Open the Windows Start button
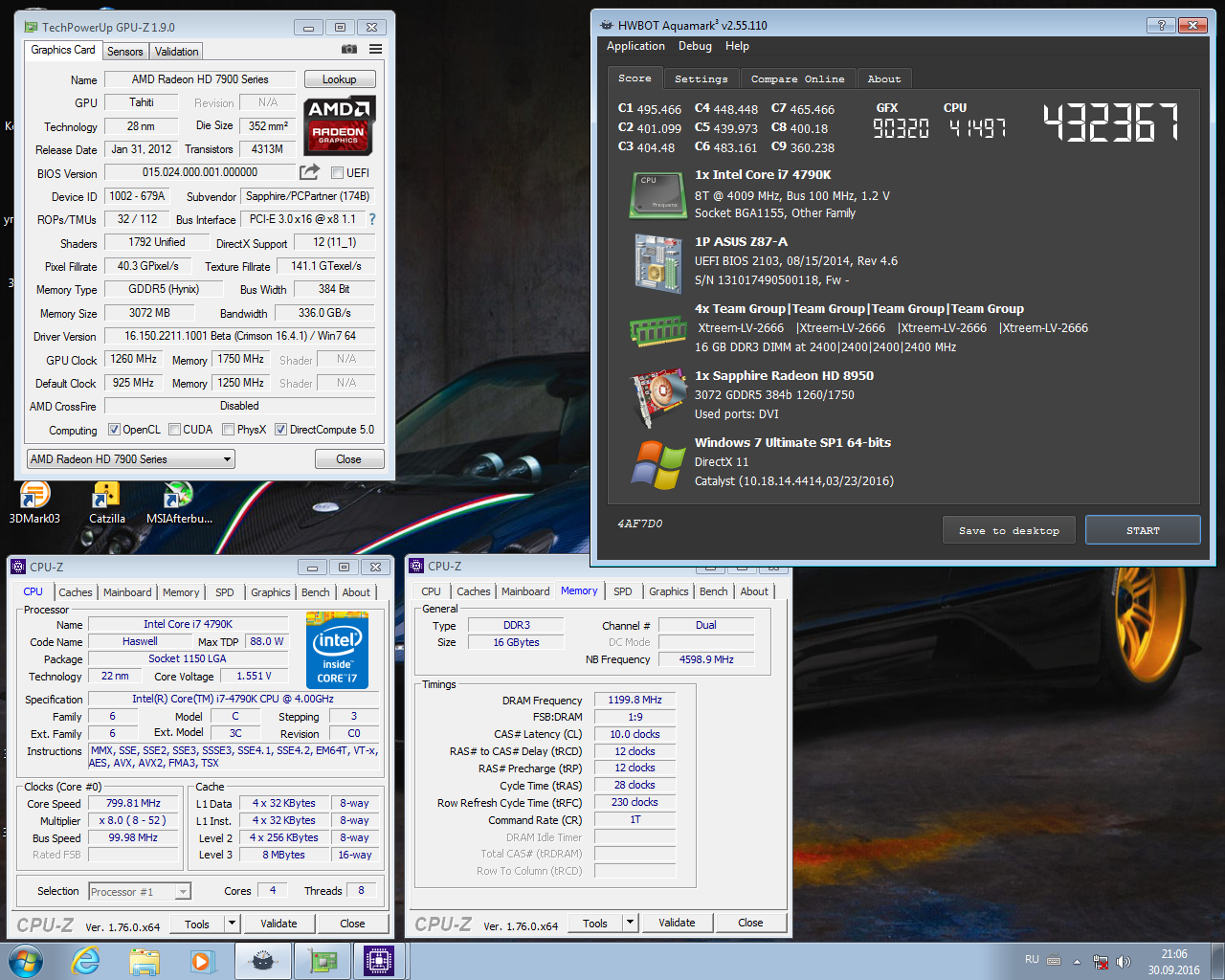 26,961
